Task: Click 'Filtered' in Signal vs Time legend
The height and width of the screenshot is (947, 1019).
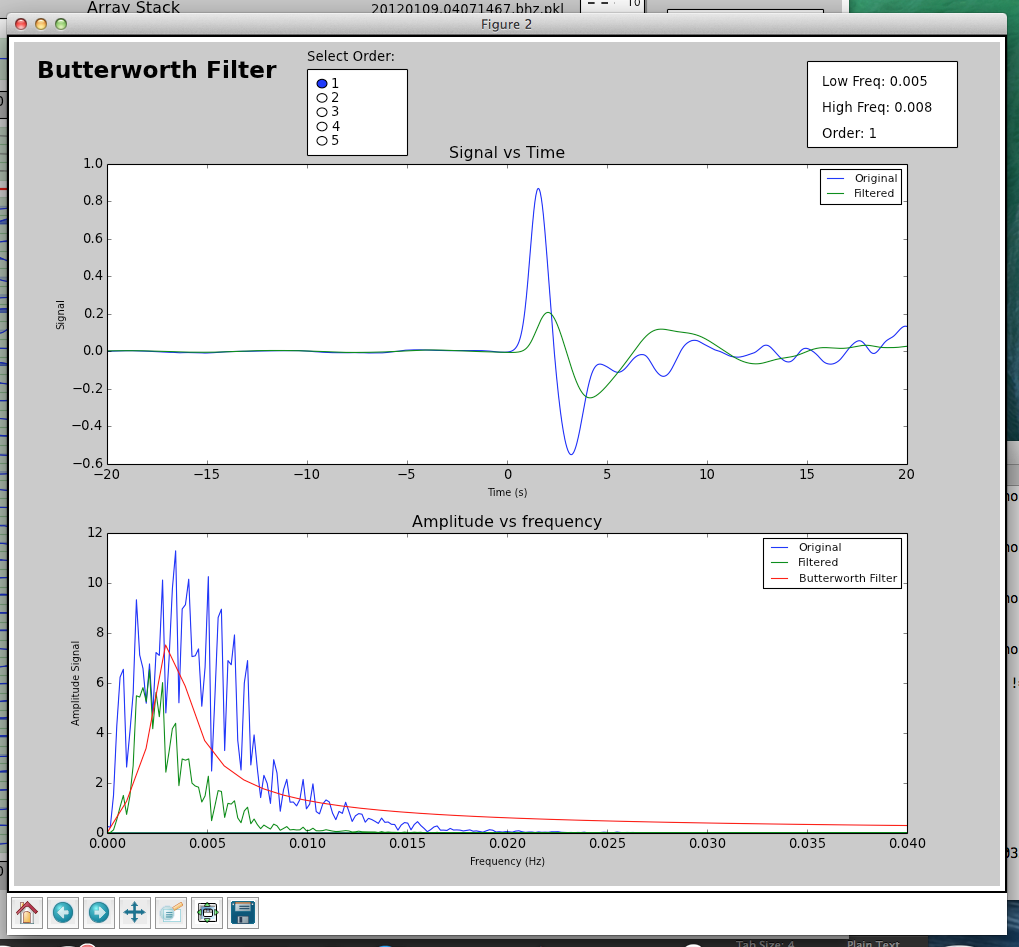Action: (x=873, y=193)
